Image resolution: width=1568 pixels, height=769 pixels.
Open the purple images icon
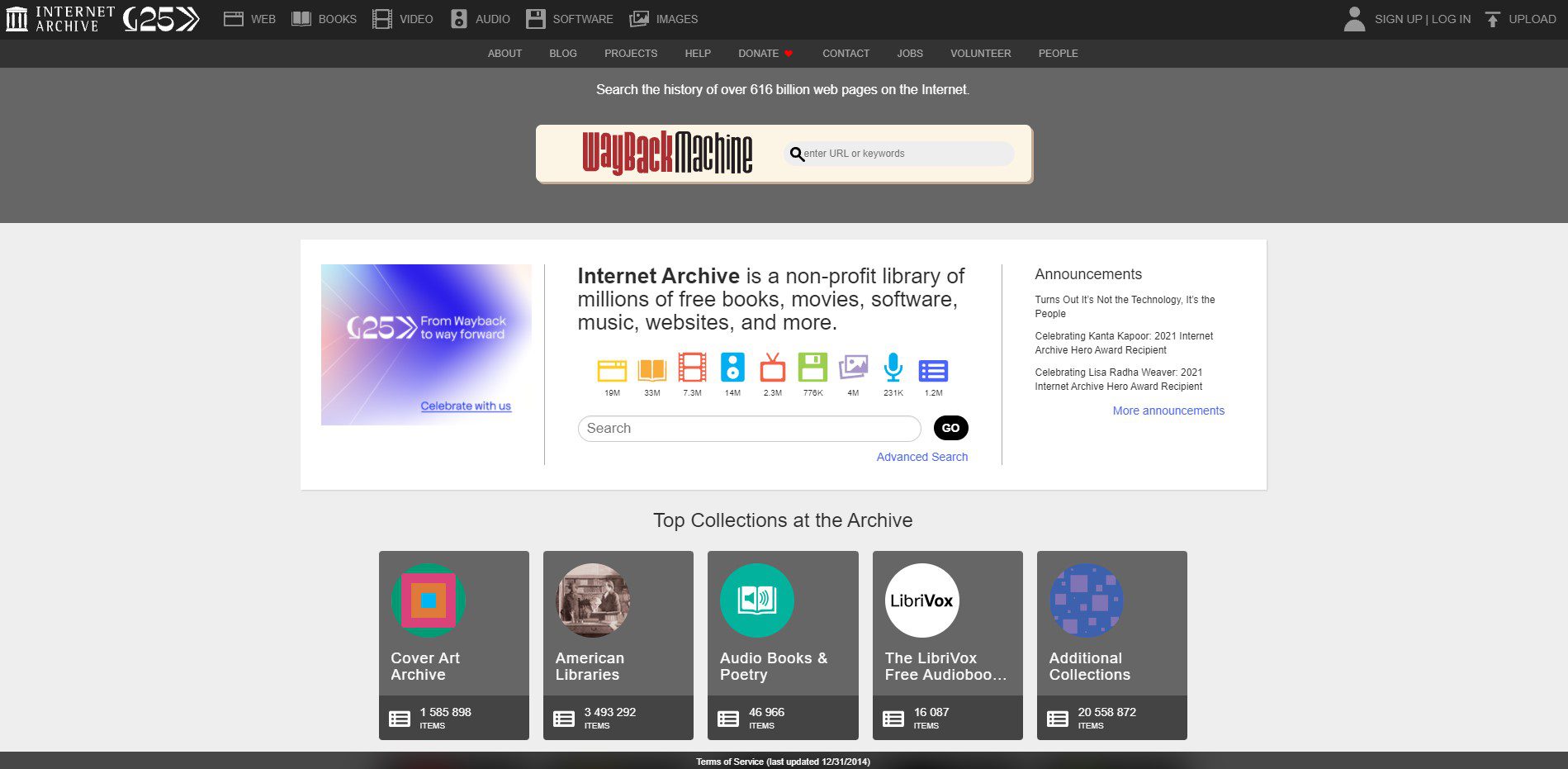pyautogui.click(x=853, y=368)
